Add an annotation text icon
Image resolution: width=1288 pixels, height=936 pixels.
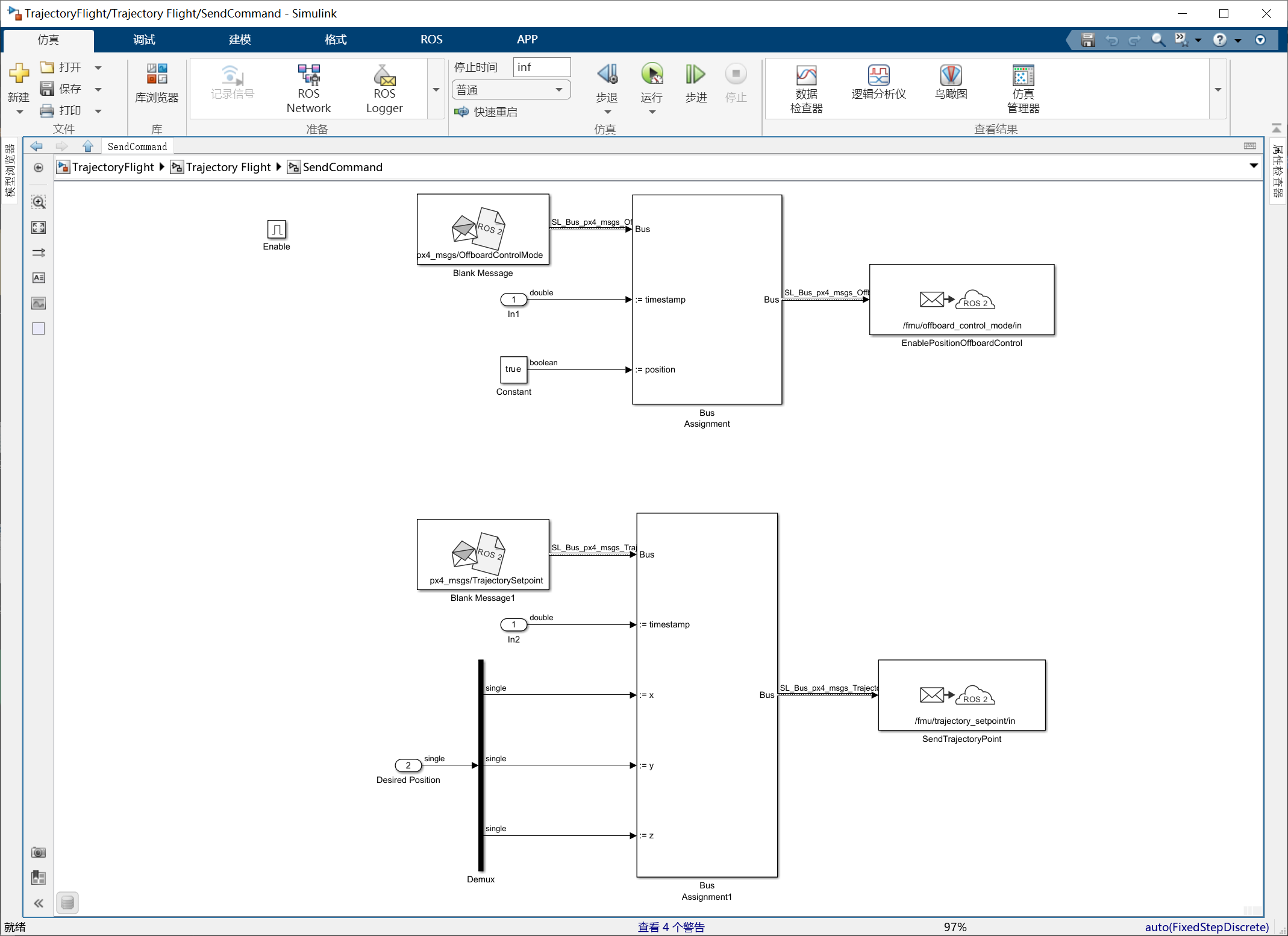[39, 278]
